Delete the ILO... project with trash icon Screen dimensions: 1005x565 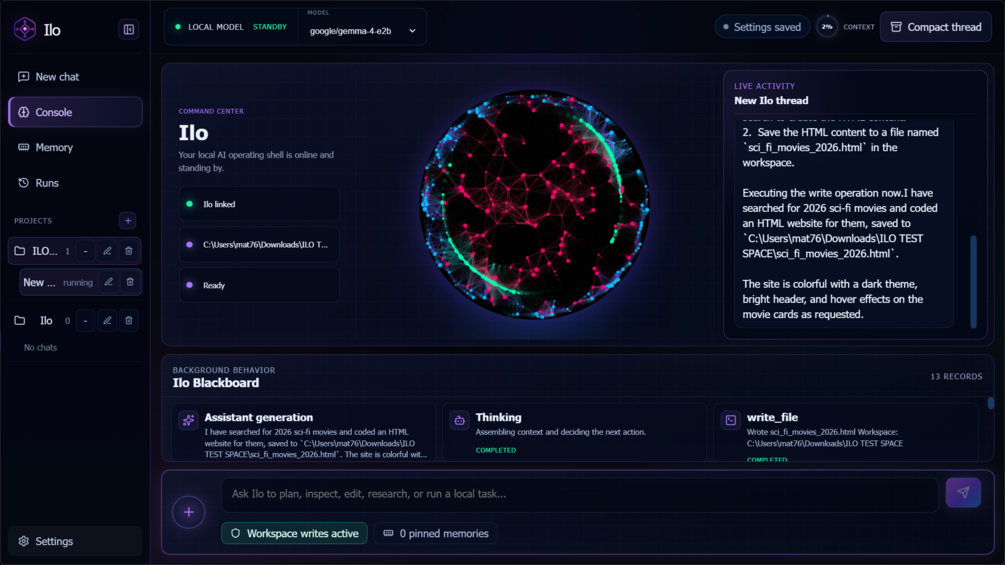click(129, 251)
